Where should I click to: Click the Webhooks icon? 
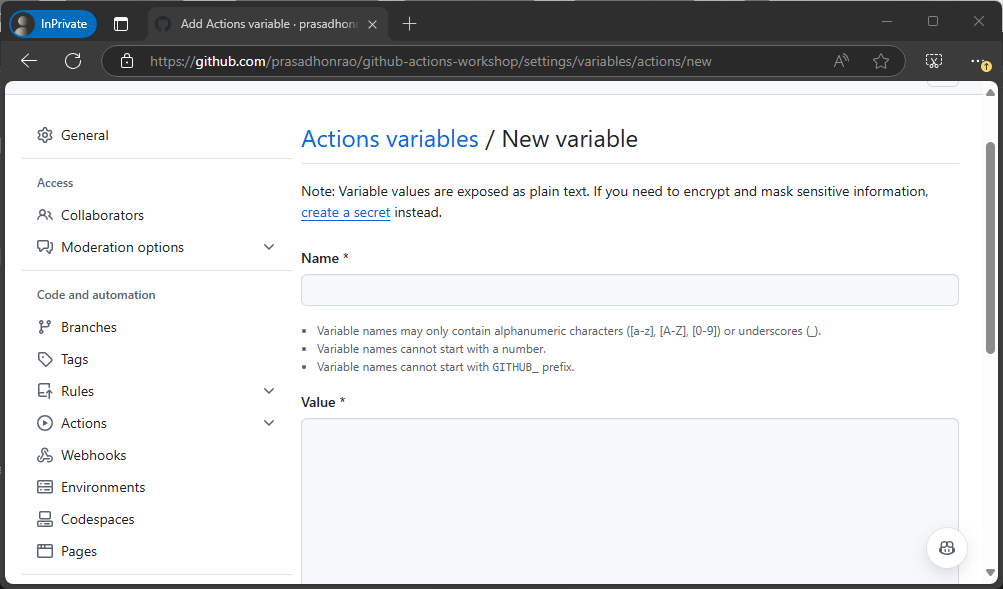tap(44, 454)
